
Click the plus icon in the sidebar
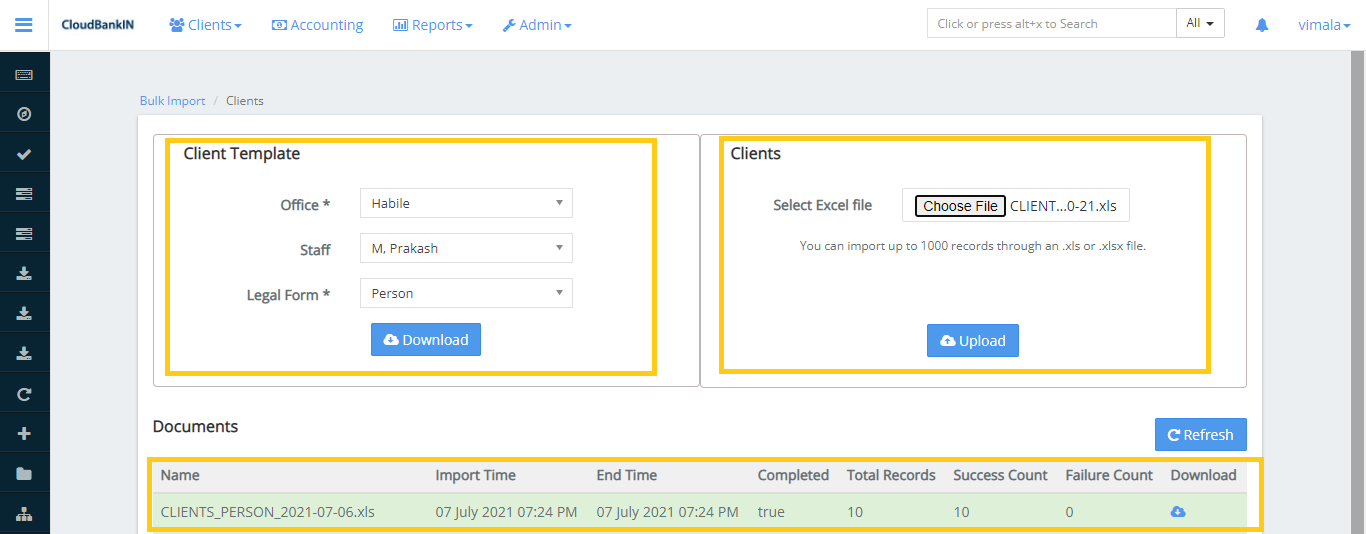point(24,434)
